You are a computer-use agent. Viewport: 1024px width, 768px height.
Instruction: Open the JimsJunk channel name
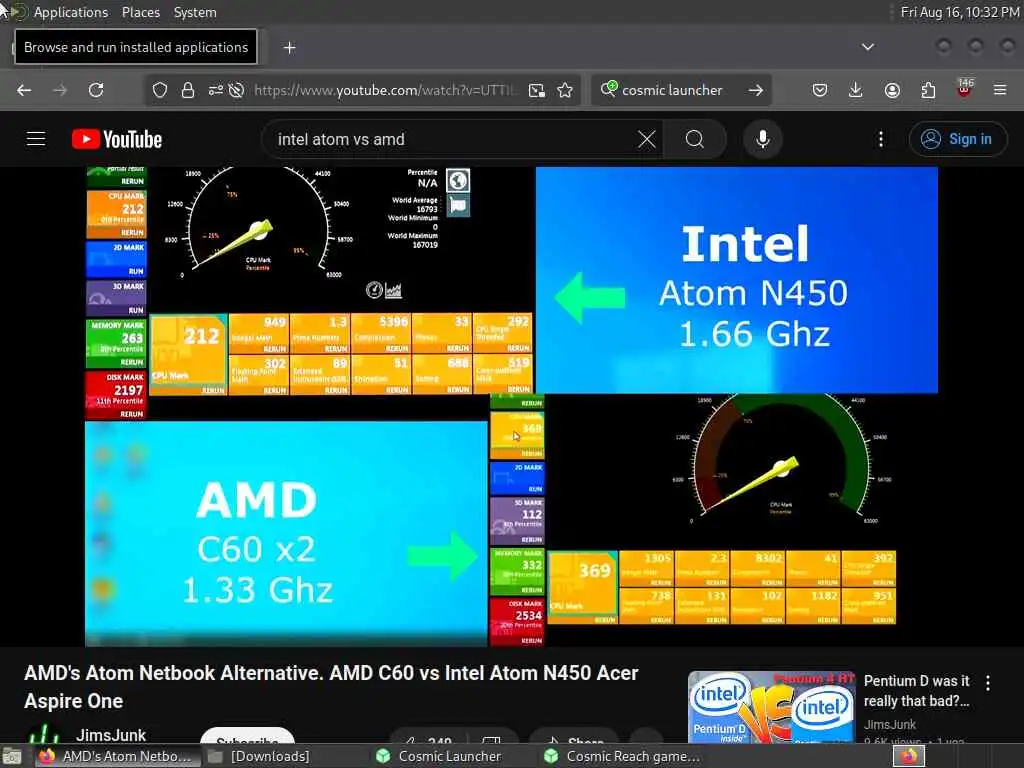[x=111, y=735]
